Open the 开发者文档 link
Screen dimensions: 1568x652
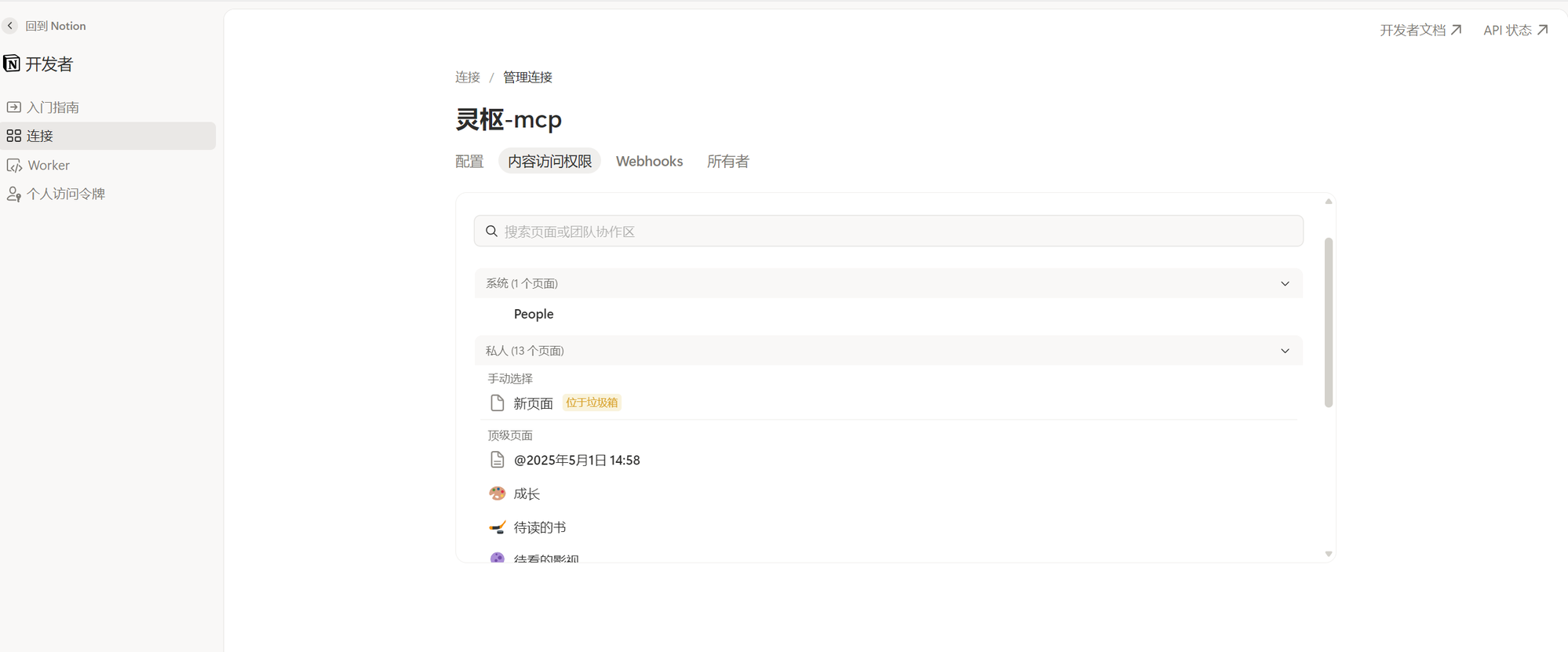point(1413,30)
